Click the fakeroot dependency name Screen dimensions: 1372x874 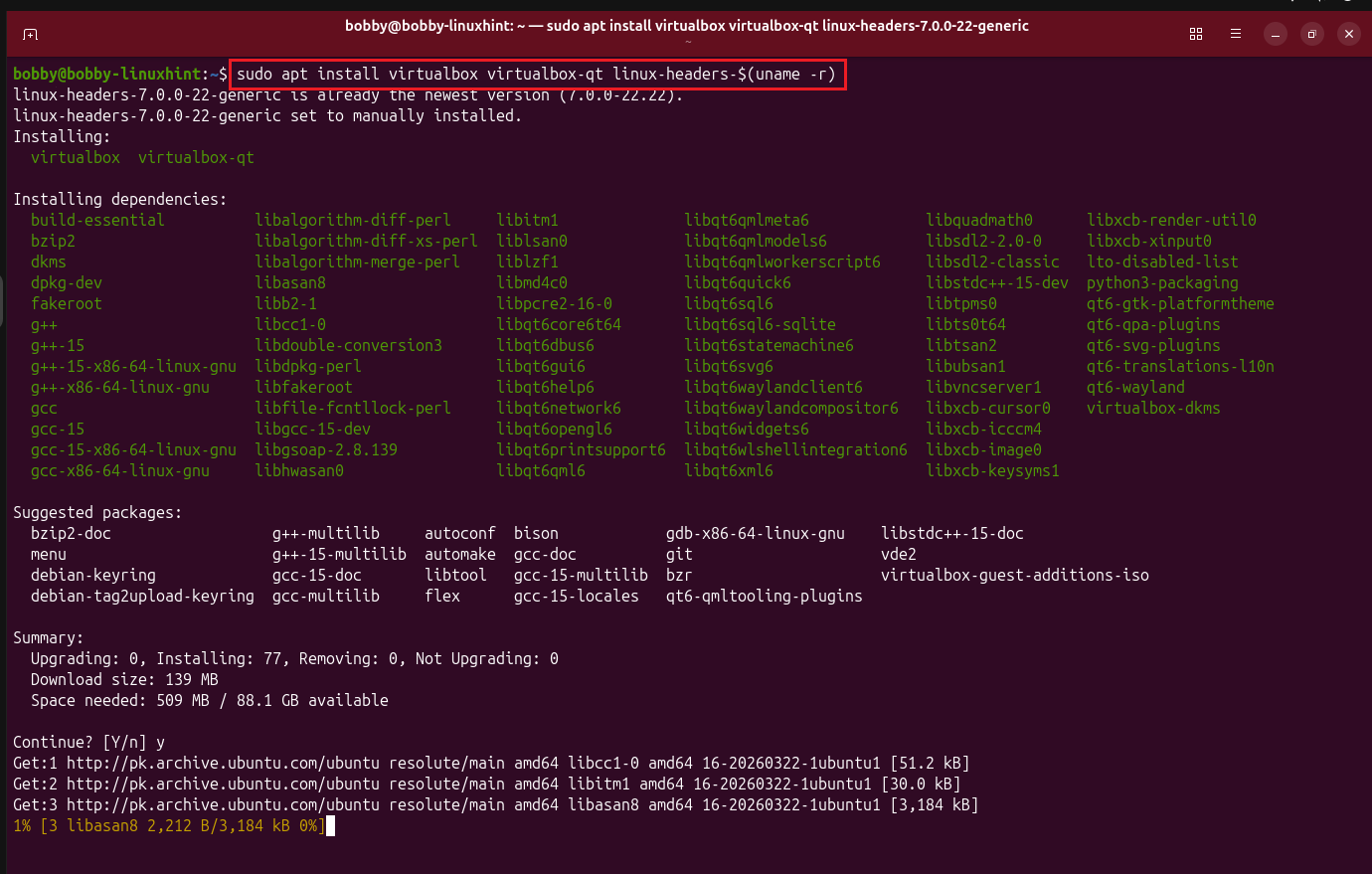tap(67, 303)
